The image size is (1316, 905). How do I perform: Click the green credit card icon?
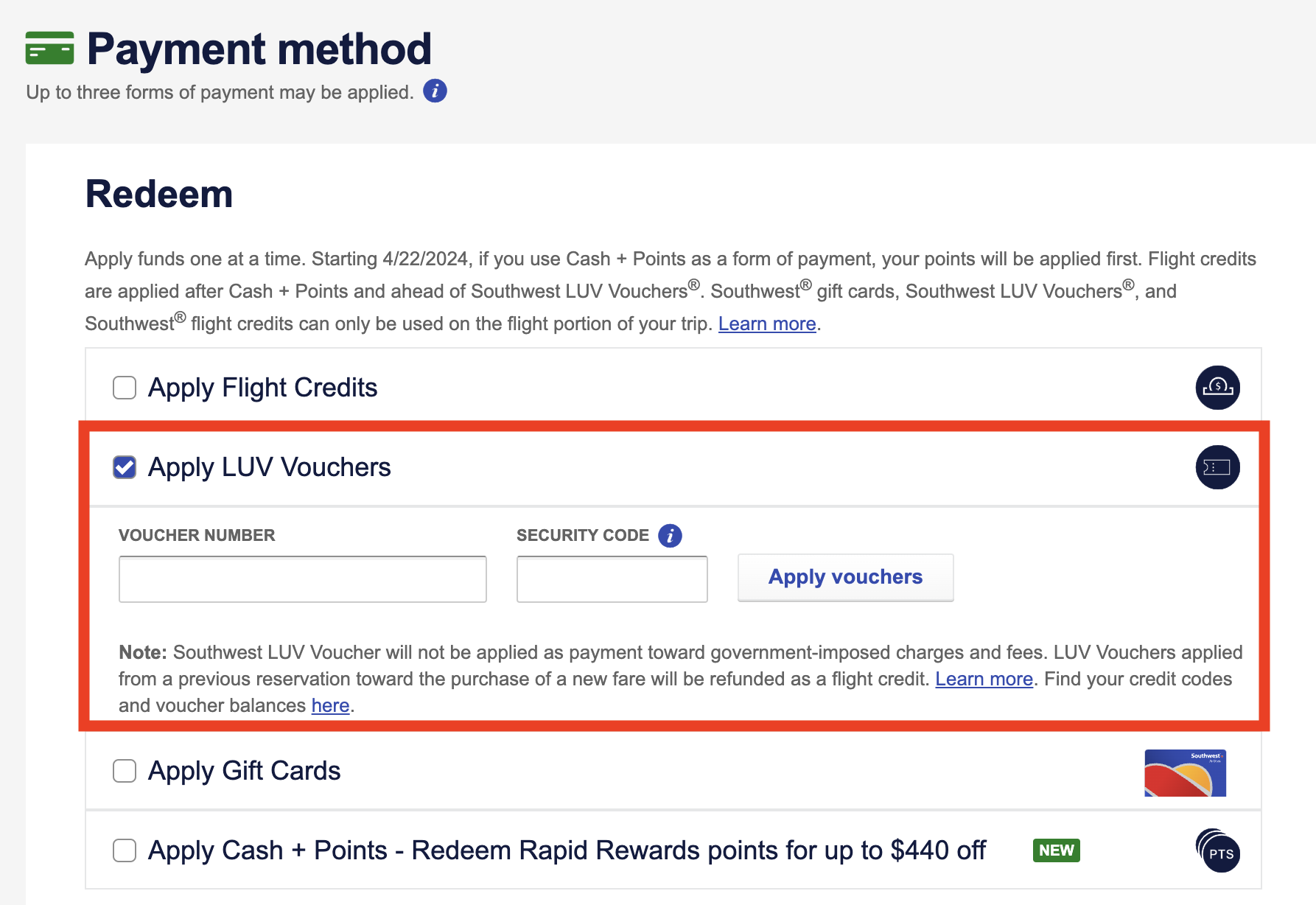tap(49, 48)
